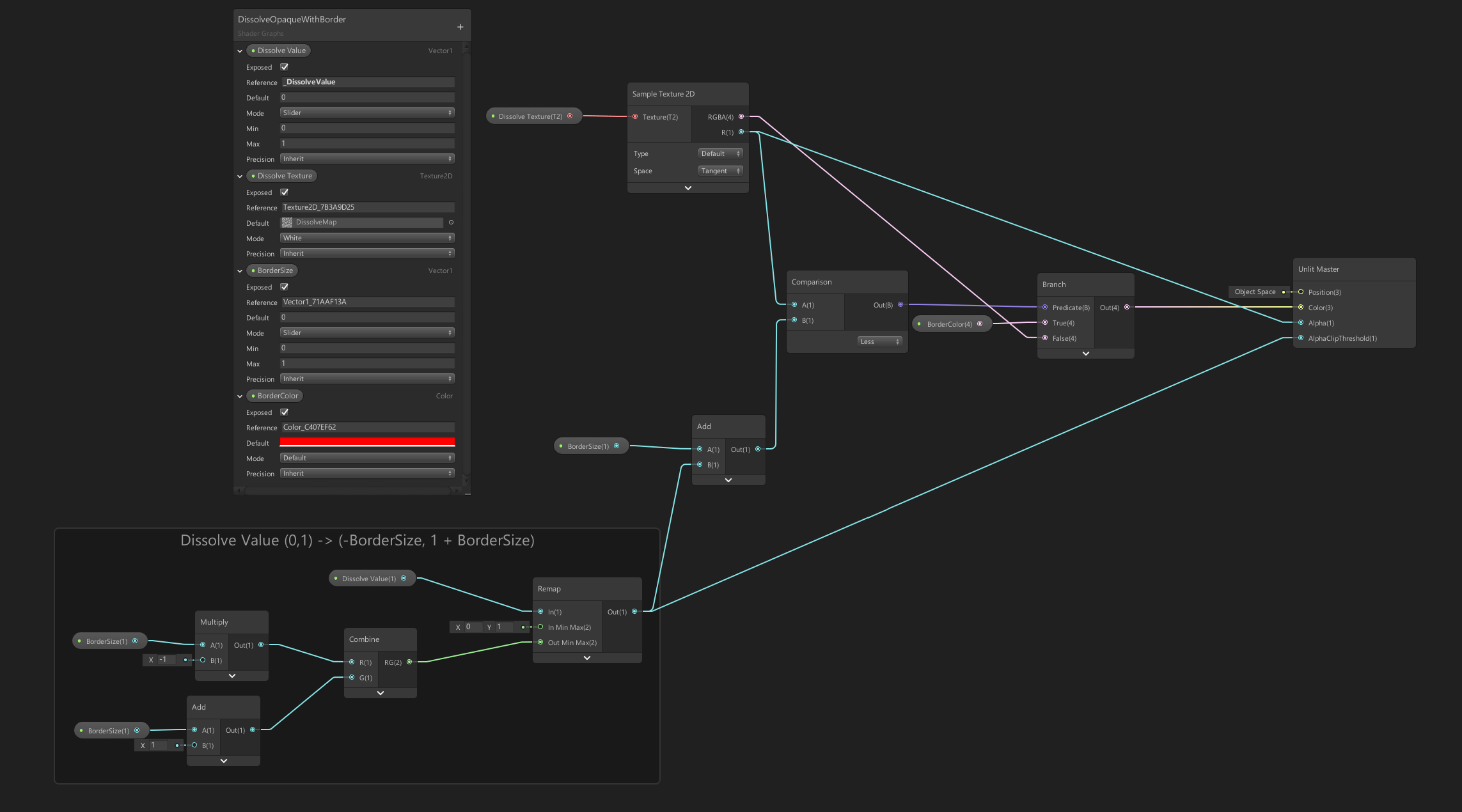Click the Predicate(B) input port on Branch
Screen dimensions: 1462x812
pos(1045,307)
